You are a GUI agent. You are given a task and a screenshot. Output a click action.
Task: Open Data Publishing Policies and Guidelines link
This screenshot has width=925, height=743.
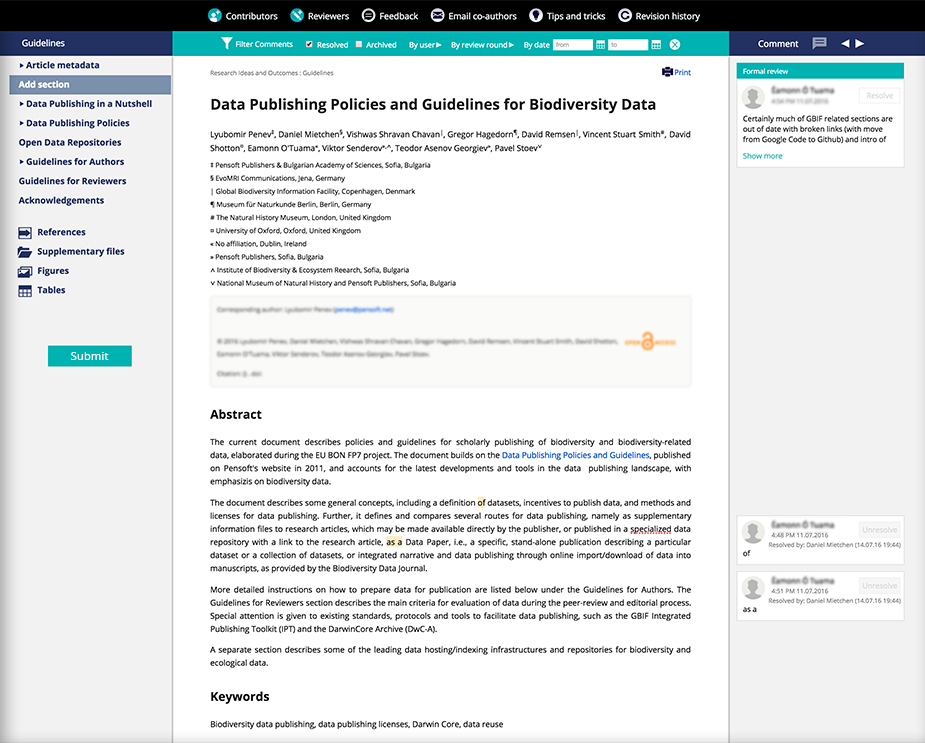[x=575, y=455]
